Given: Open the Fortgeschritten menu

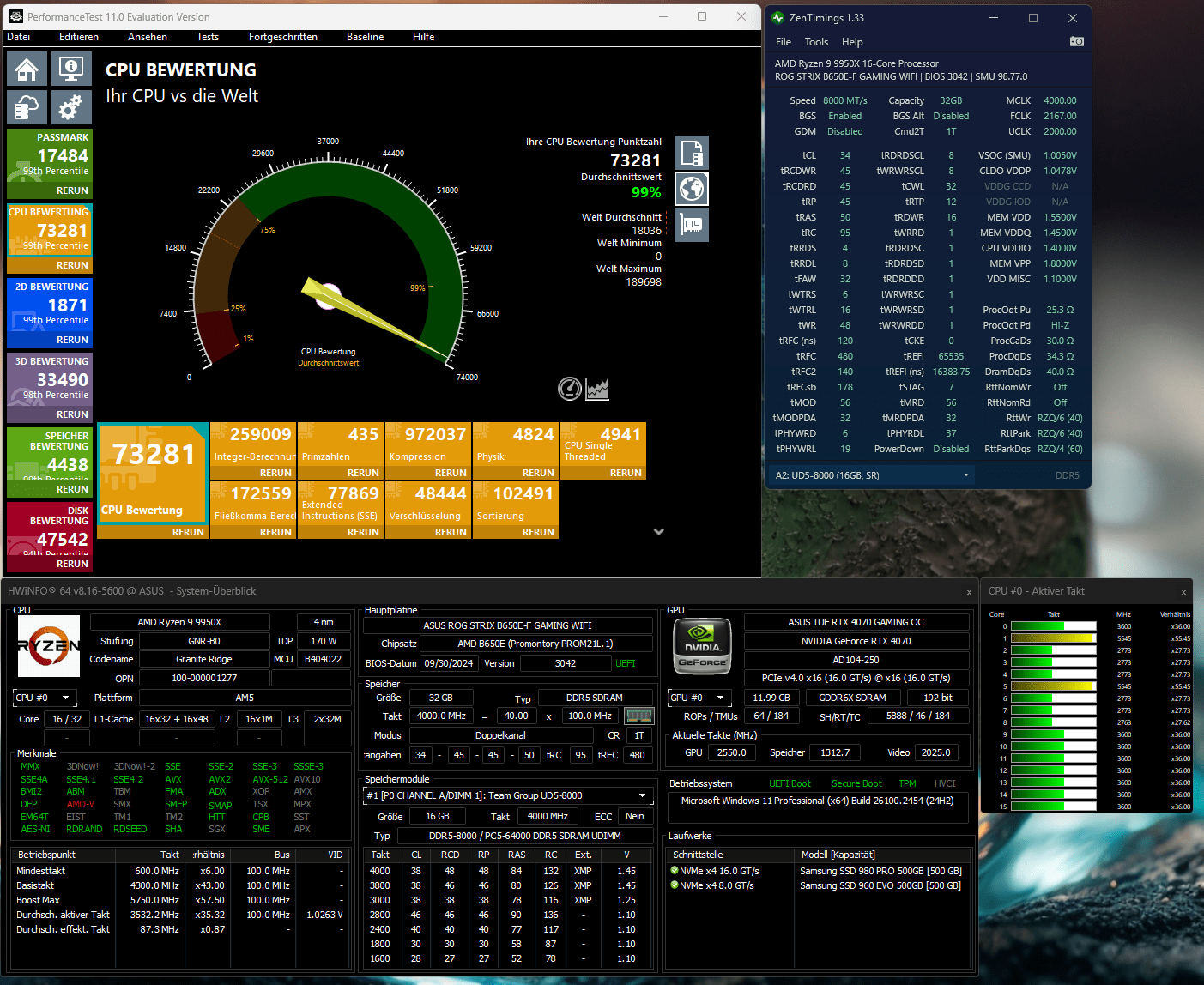Looking at the screenshot, I should coord(283,37).
